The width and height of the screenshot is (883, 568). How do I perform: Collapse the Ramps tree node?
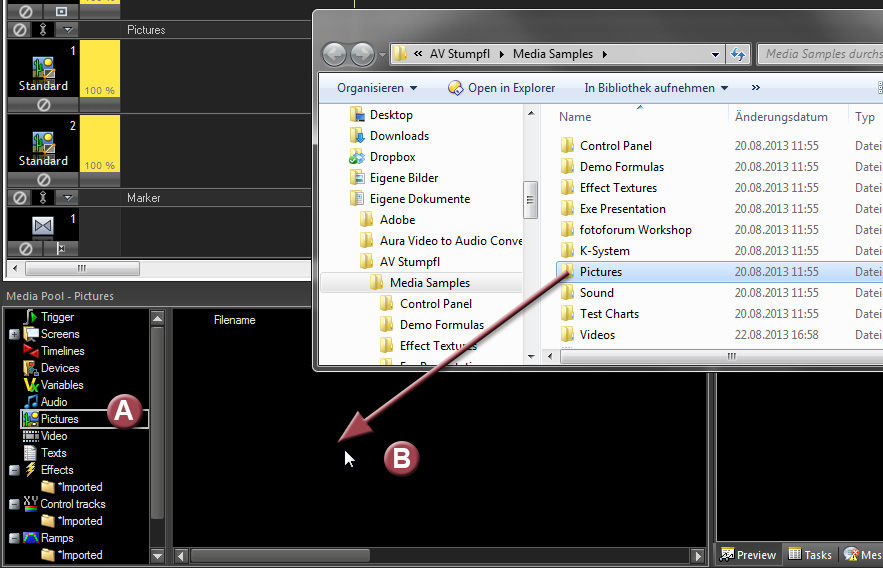14,538
